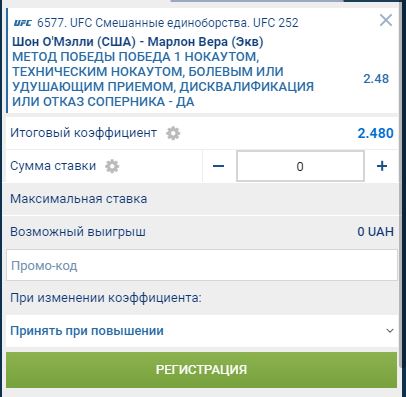This screenshot has height=397, width=406.
Task: Decrease bet amount with minus button
Action: pos(219,166)
